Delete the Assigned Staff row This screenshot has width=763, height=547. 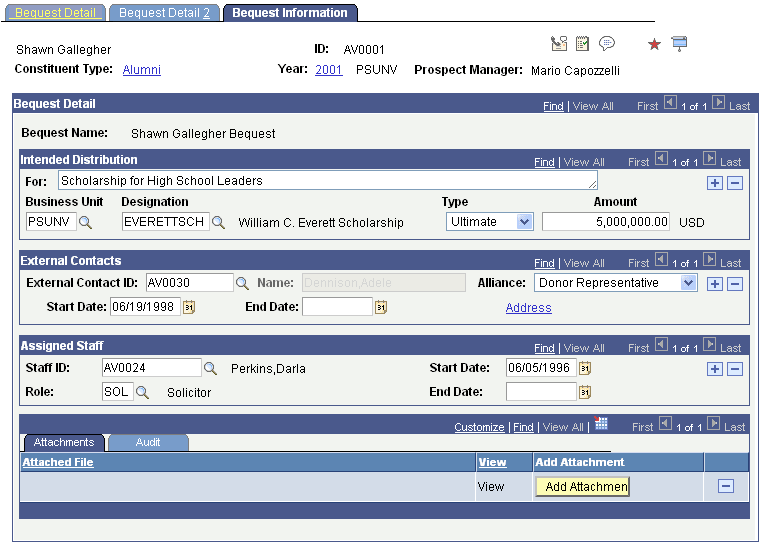pyautogui.click(x=735, y=369)
